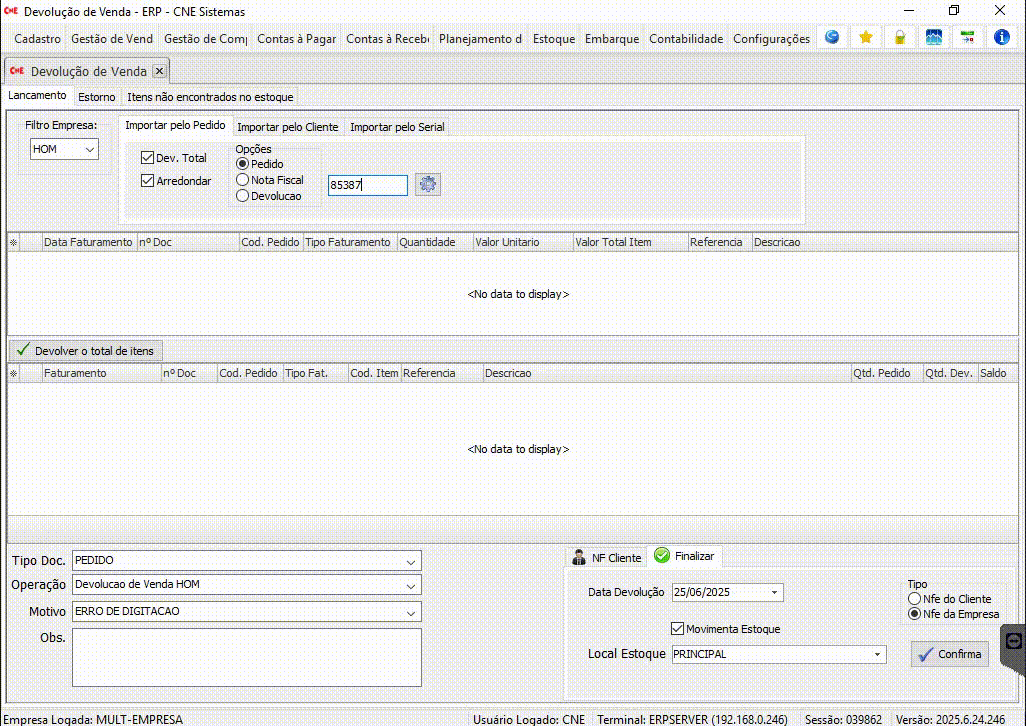Choose the Nfe do Cliente radio button
Viewport: 1026px width, 726px height.
(914, 599)
